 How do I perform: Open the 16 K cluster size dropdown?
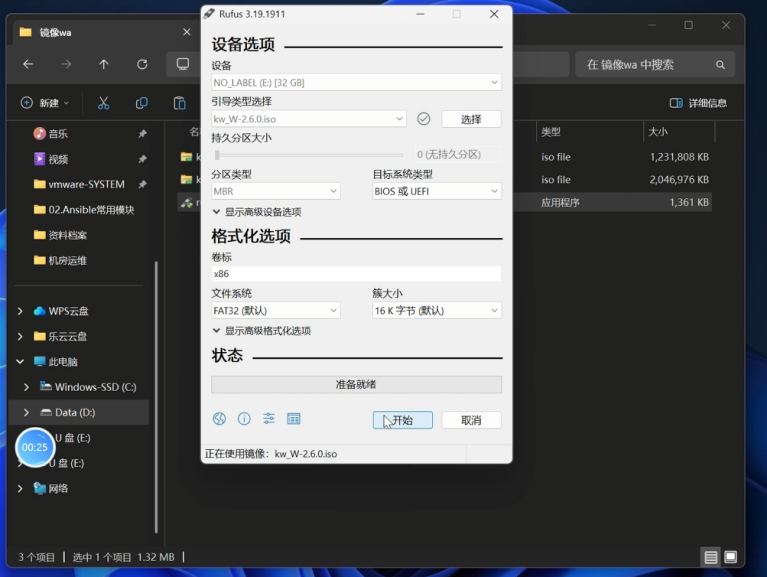[437, 311]
